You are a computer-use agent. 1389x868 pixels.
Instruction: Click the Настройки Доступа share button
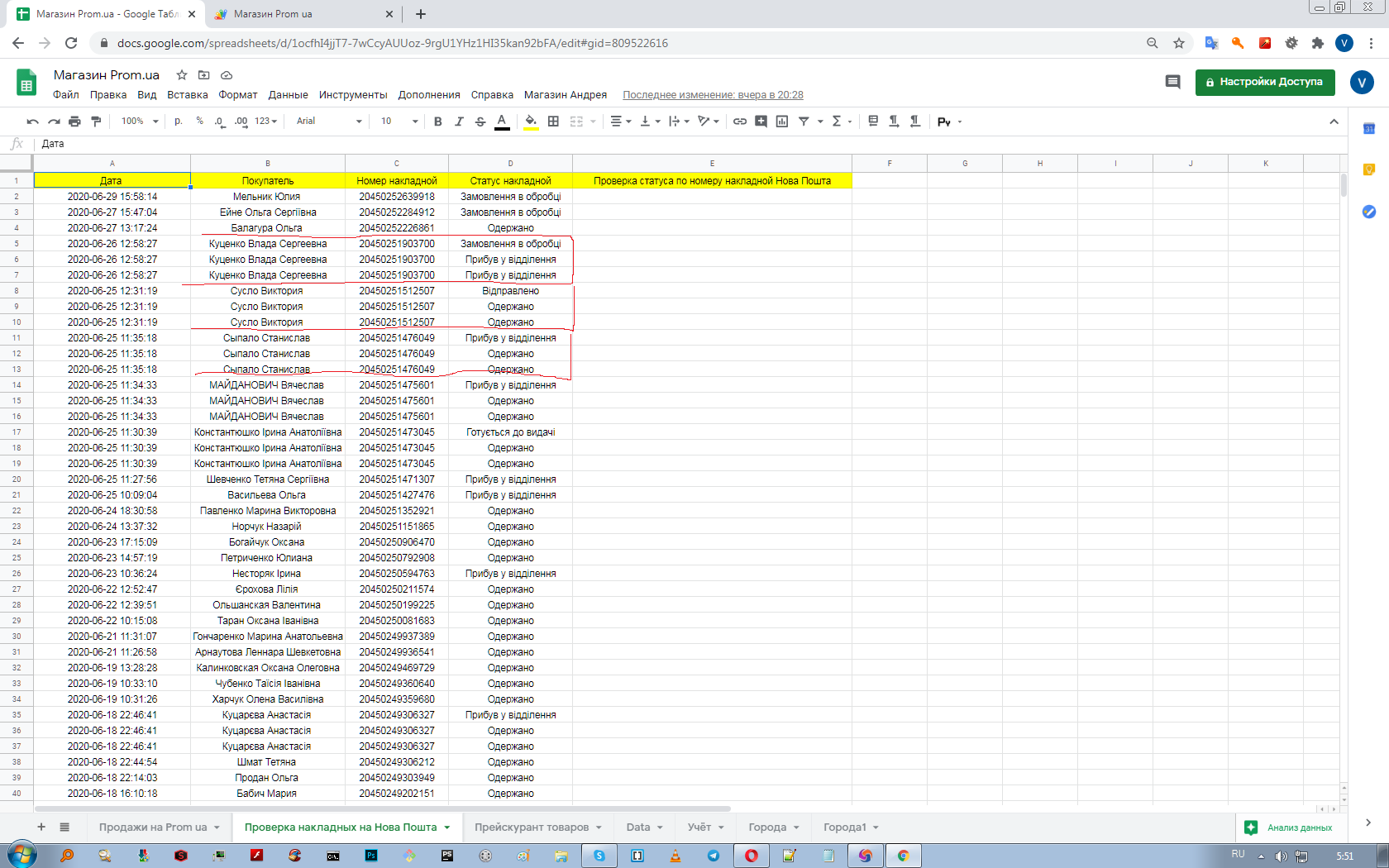(x=1265, y=82)
